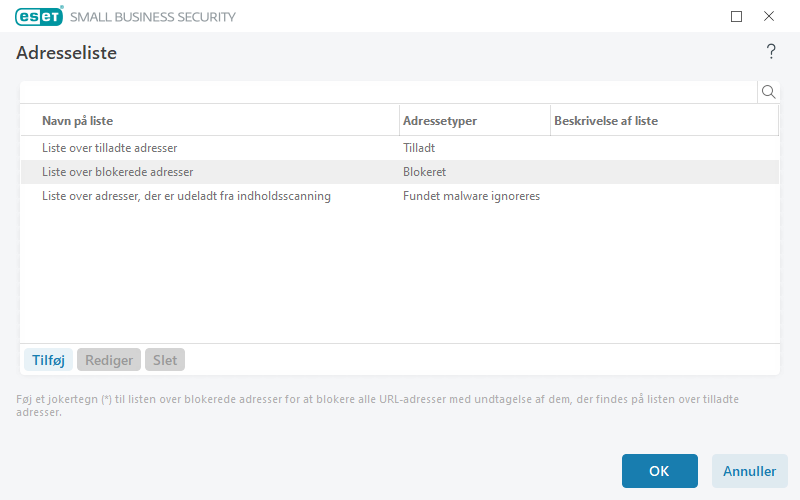Click the 'Fundet malware ignoreres' cell
800x500 pixels.
point(471,196)
